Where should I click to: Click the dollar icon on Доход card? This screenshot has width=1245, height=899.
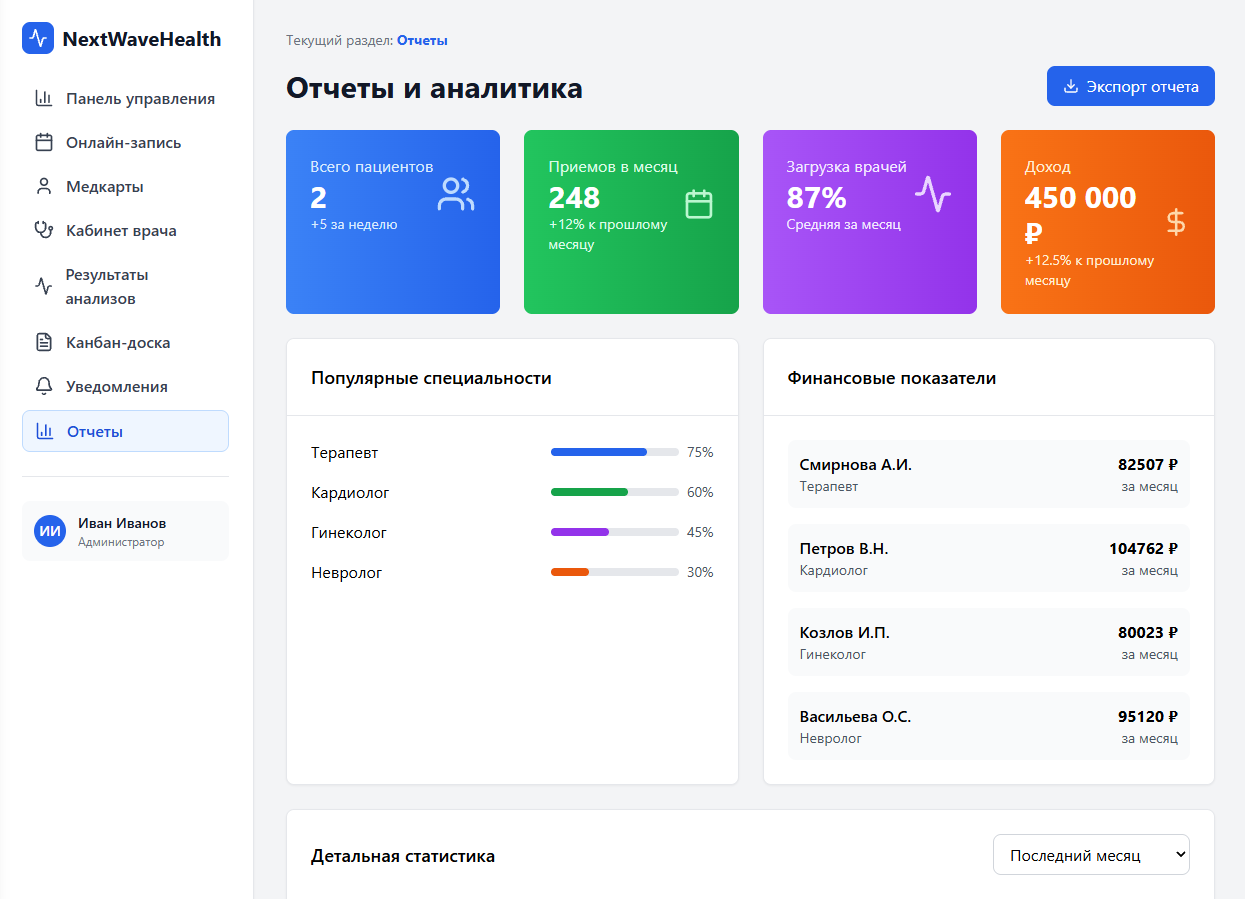click(x=1177, y=223)
